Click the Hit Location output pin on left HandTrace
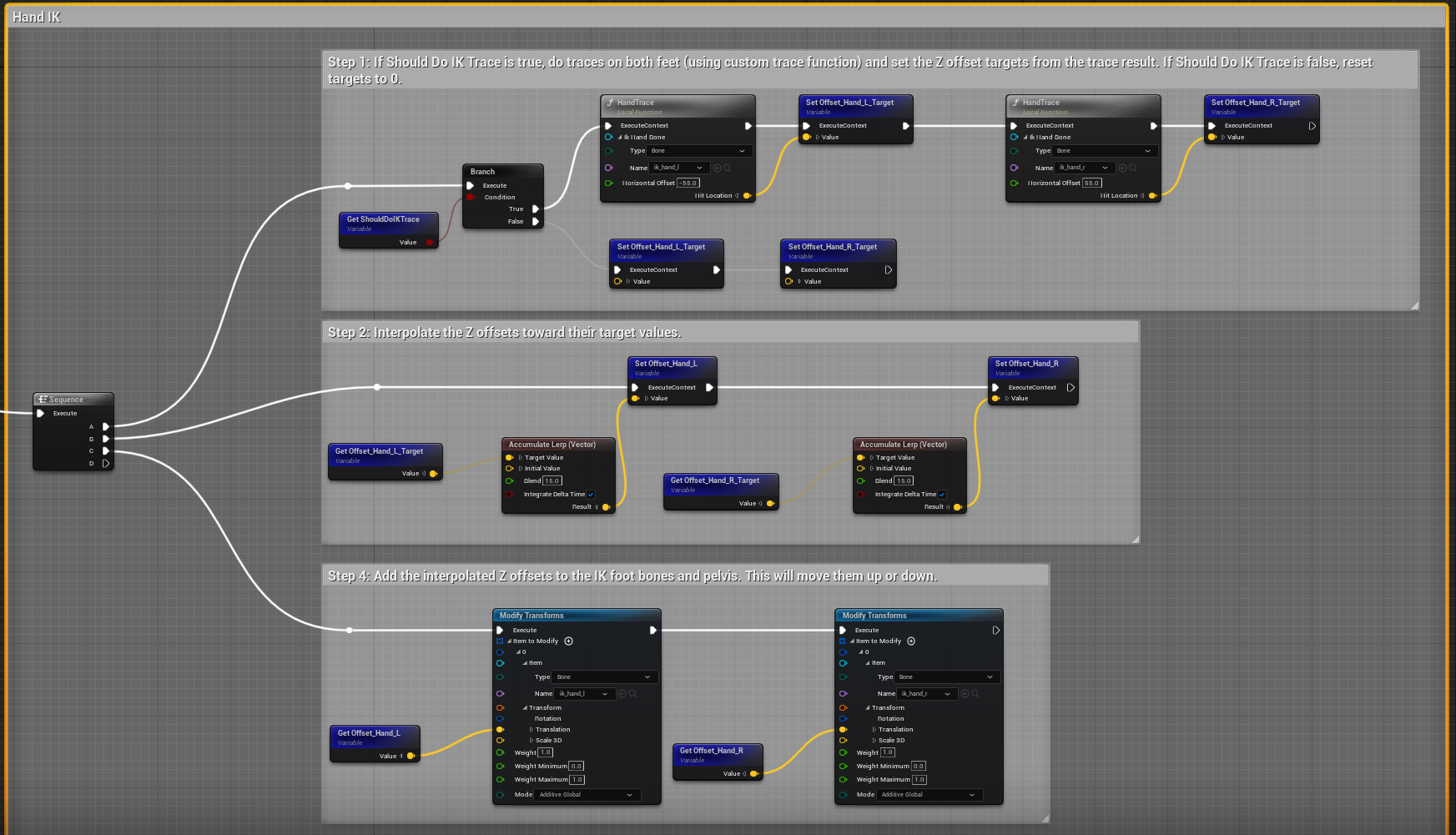 point(748,195)
